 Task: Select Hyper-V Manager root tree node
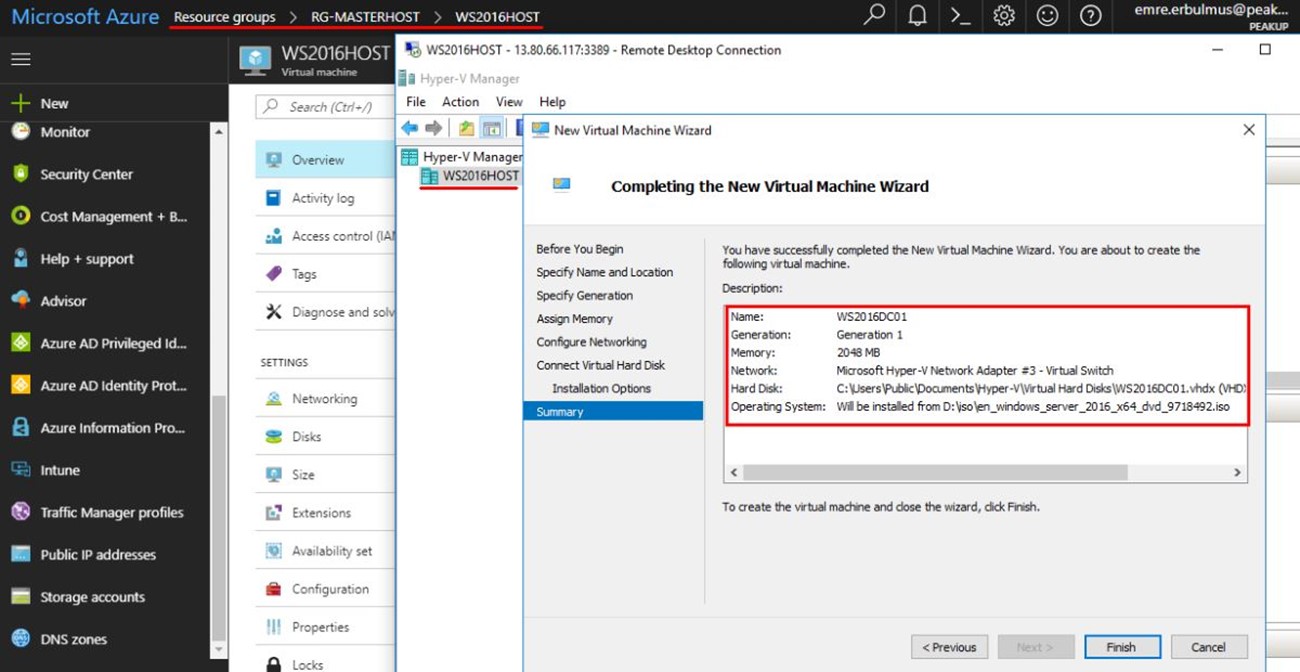[460, 157]
